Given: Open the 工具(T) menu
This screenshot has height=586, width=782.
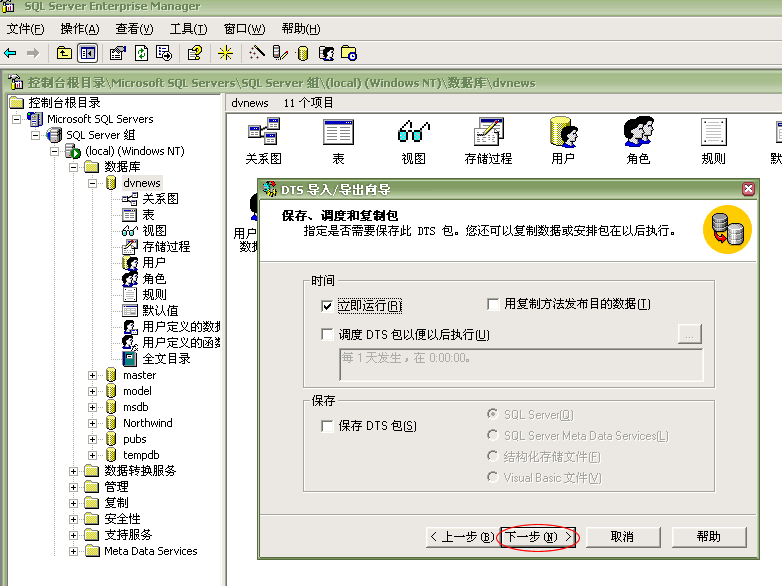Looking at the screenshot, I should 188,29.
